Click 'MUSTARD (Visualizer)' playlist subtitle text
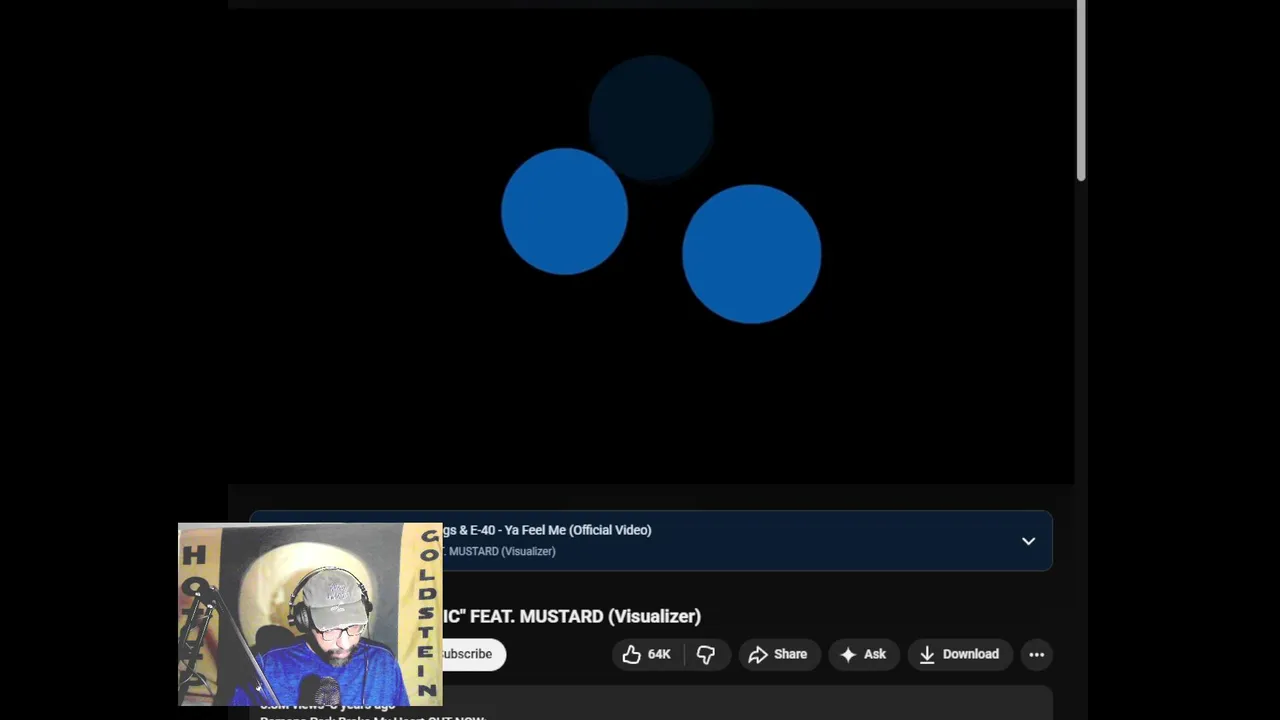This screenshot has width=1280, height=720. pyautogui.click(x=502, y=551)
